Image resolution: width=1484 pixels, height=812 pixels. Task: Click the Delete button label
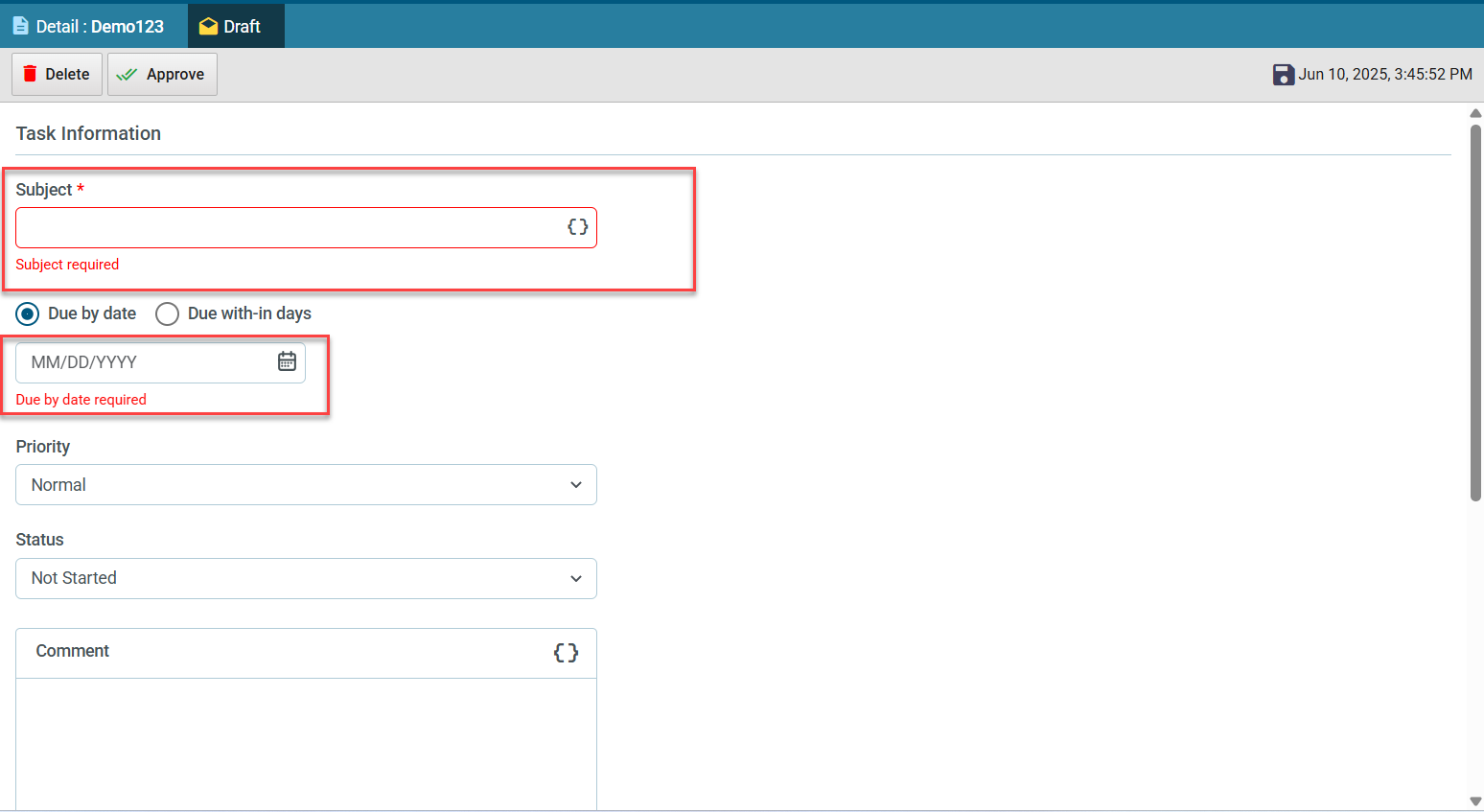(67, 75)
